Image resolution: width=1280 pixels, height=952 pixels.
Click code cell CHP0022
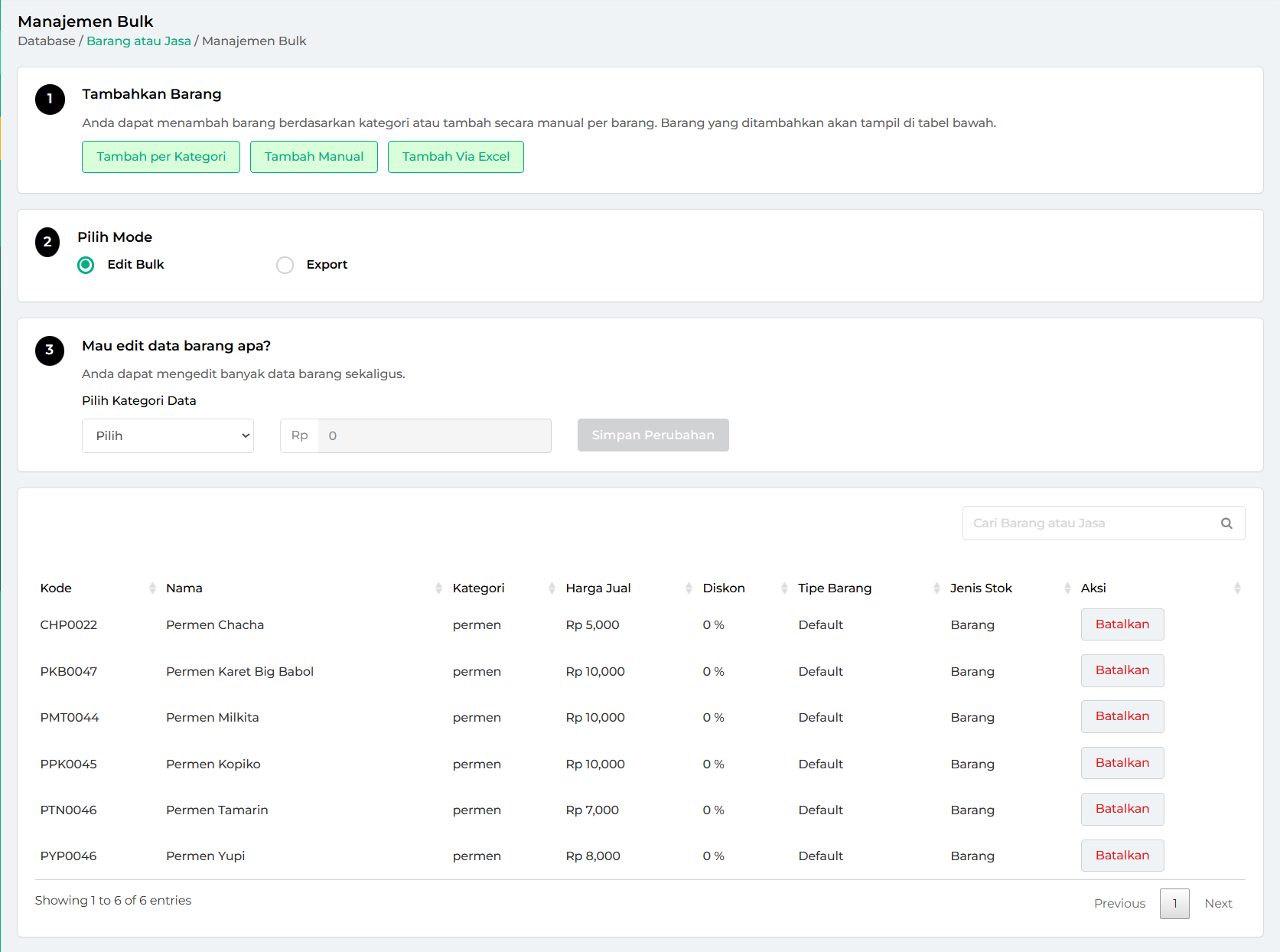click(69, 625)
